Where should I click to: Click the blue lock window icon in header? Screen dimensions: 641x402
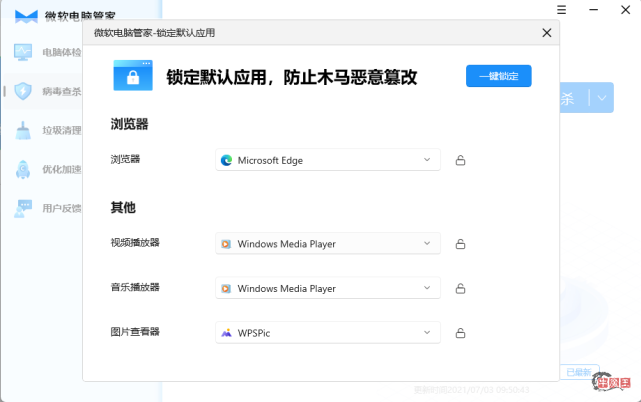click(133, 76)
